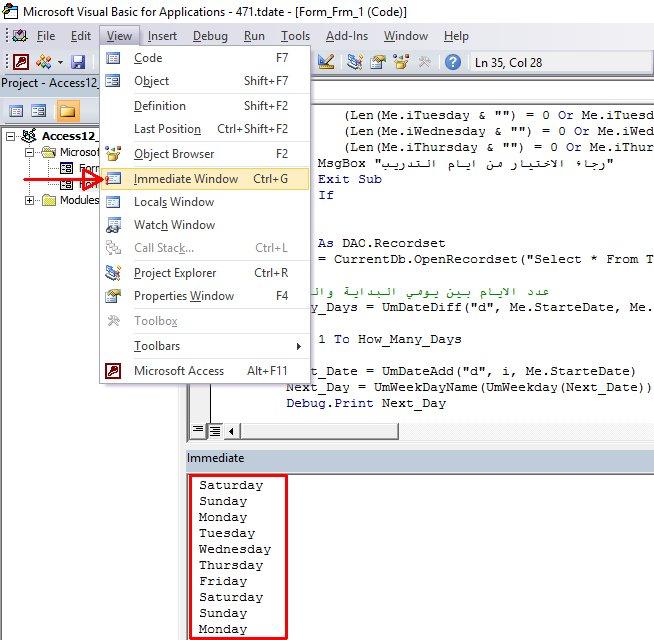This screenshot has width=654, height=640.
Task: Click the Ln 35, Col 28 position box
Action: tap(561, 63)
